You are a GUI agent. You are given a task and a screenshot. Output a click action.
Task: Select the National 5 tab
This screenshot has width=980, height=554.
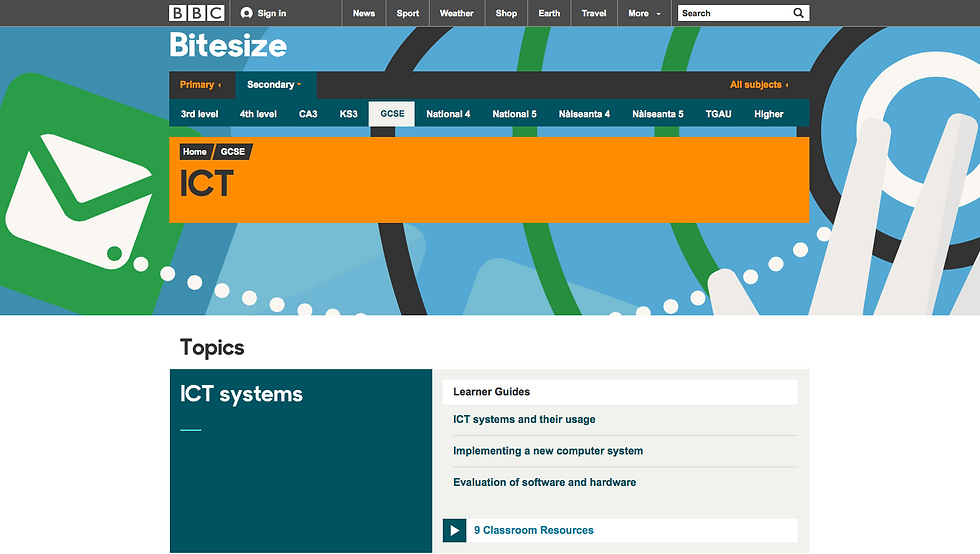pos(514,114)
